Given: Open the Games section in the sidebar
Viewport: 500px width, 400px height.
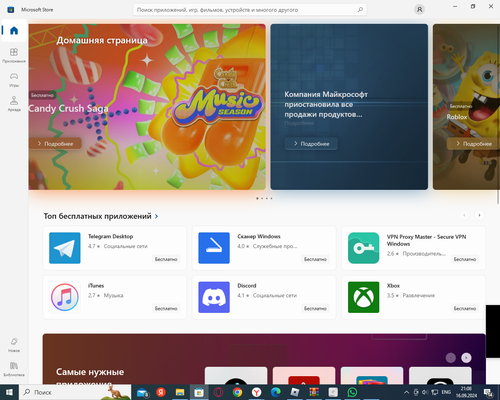Looking at the screenshot, I should 14,80.
